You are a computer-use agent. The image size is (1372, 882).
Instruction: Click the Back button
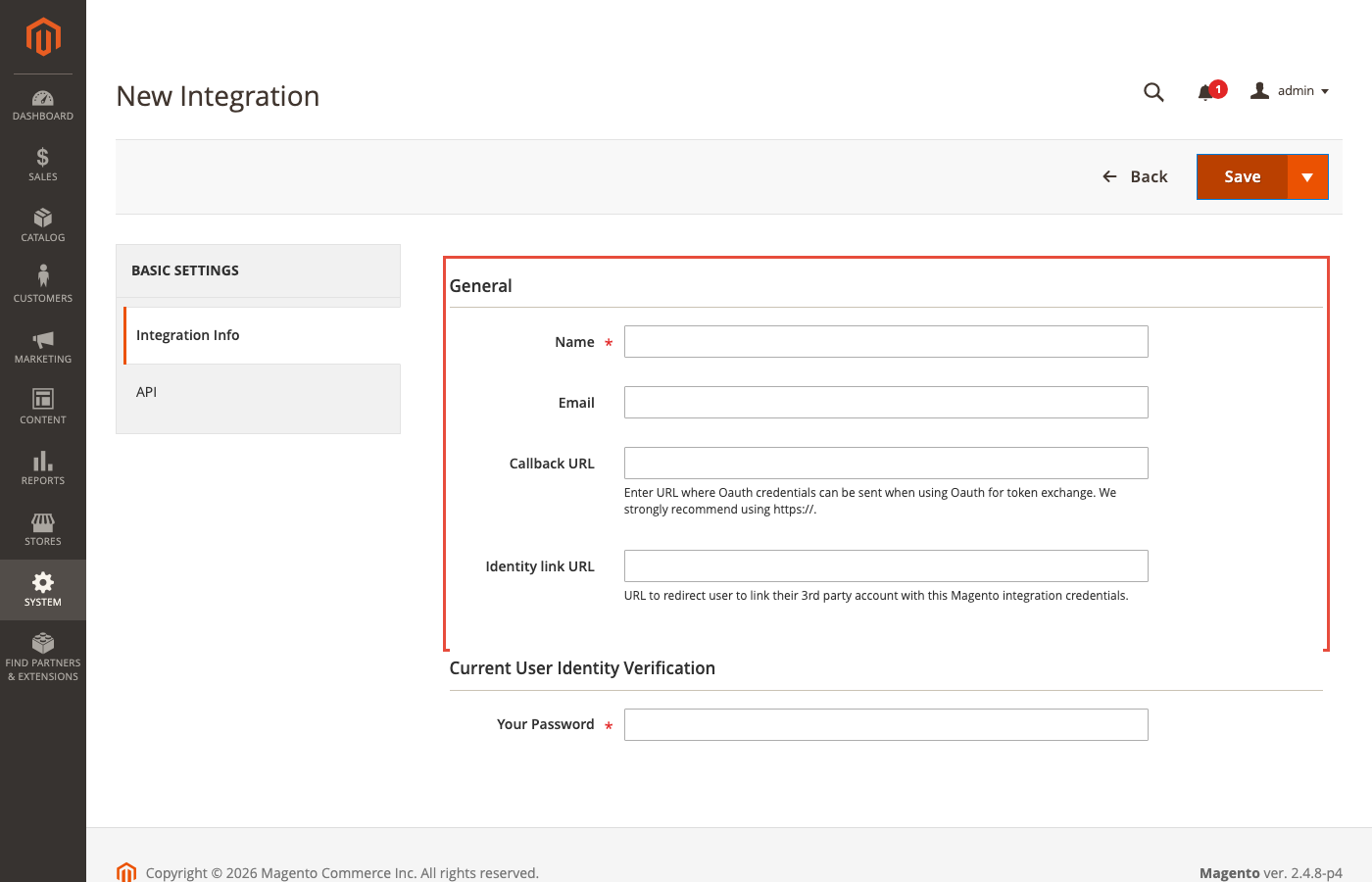coord(1135,176)
